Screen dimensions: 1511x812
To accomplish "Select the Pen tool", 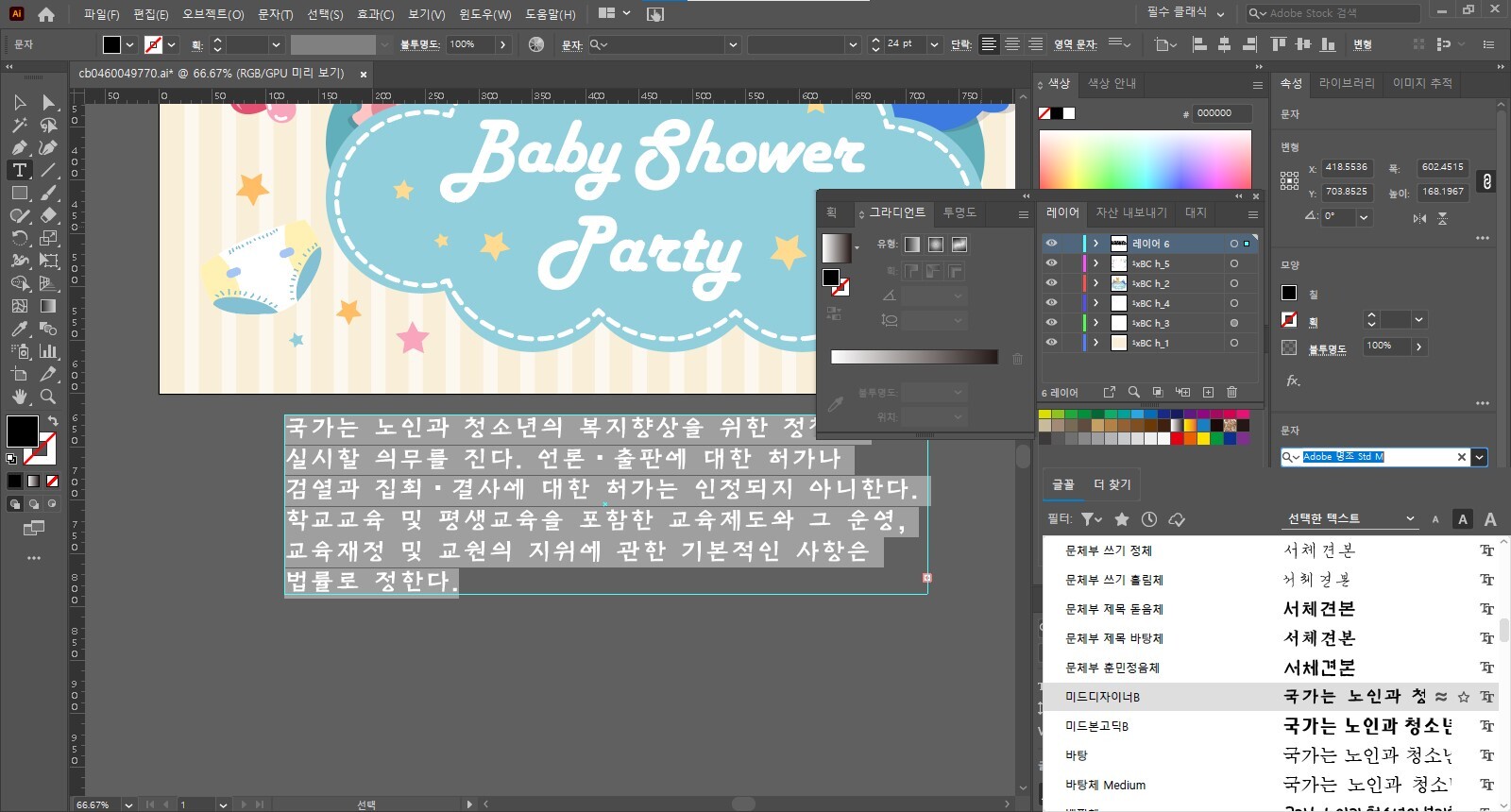I will [19, 147].
